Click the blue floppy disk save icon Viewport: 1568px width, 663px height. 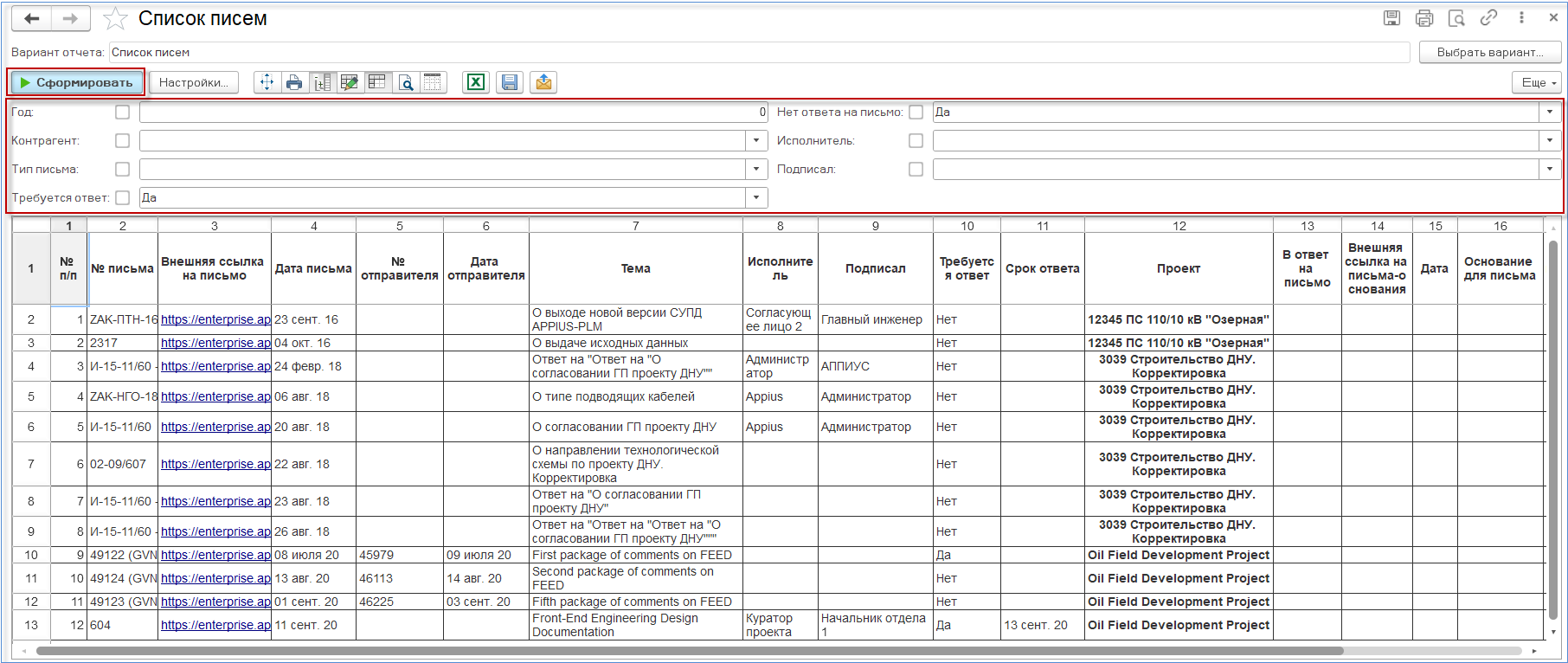pos(510,82)
